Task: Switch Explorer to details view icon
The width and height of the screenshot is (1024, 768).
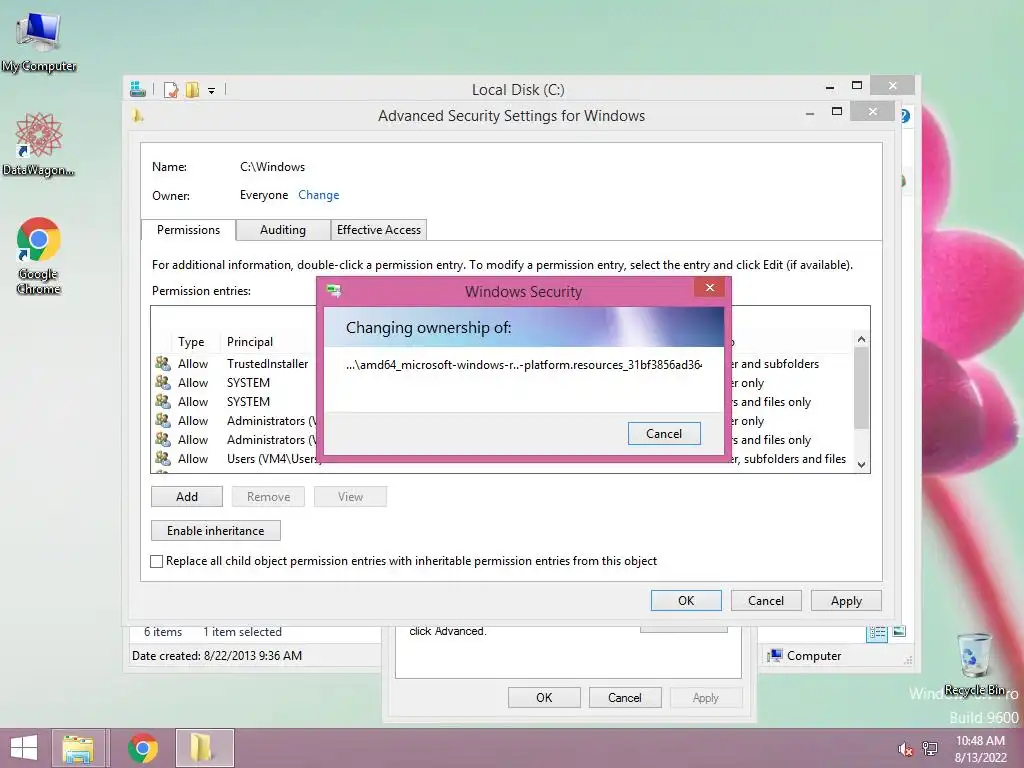Action: (x=877, y=632)
